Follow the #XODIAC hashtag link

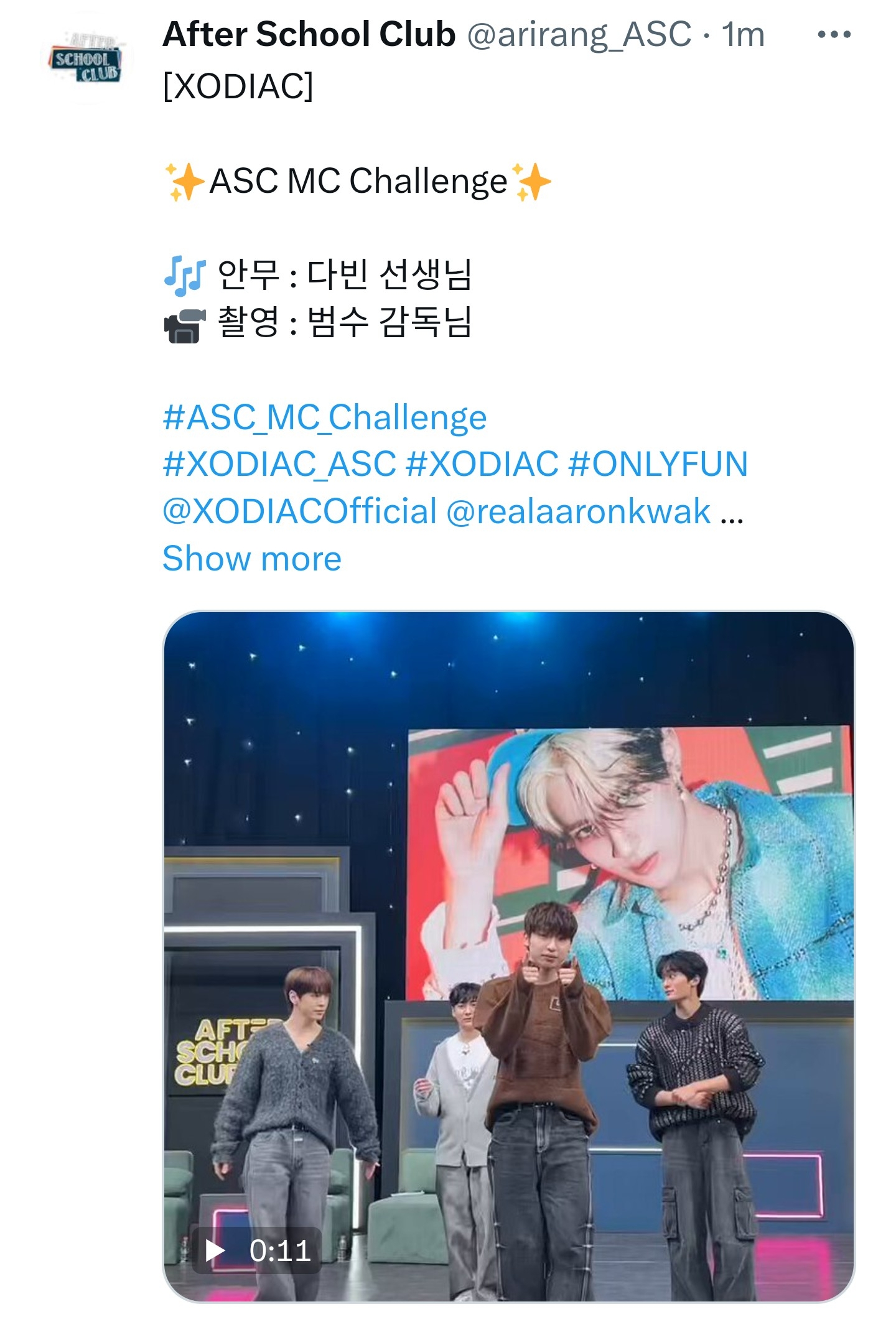(x=482, y=464)
